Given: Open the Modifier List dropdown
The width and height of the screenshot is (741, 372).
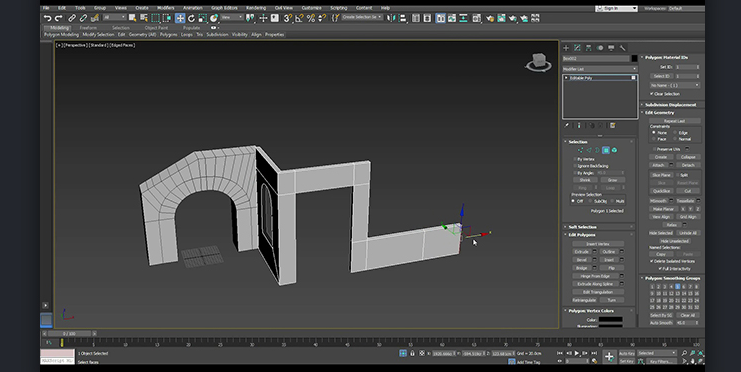Looking at the screenshot, I should click(x=600, y=69).
